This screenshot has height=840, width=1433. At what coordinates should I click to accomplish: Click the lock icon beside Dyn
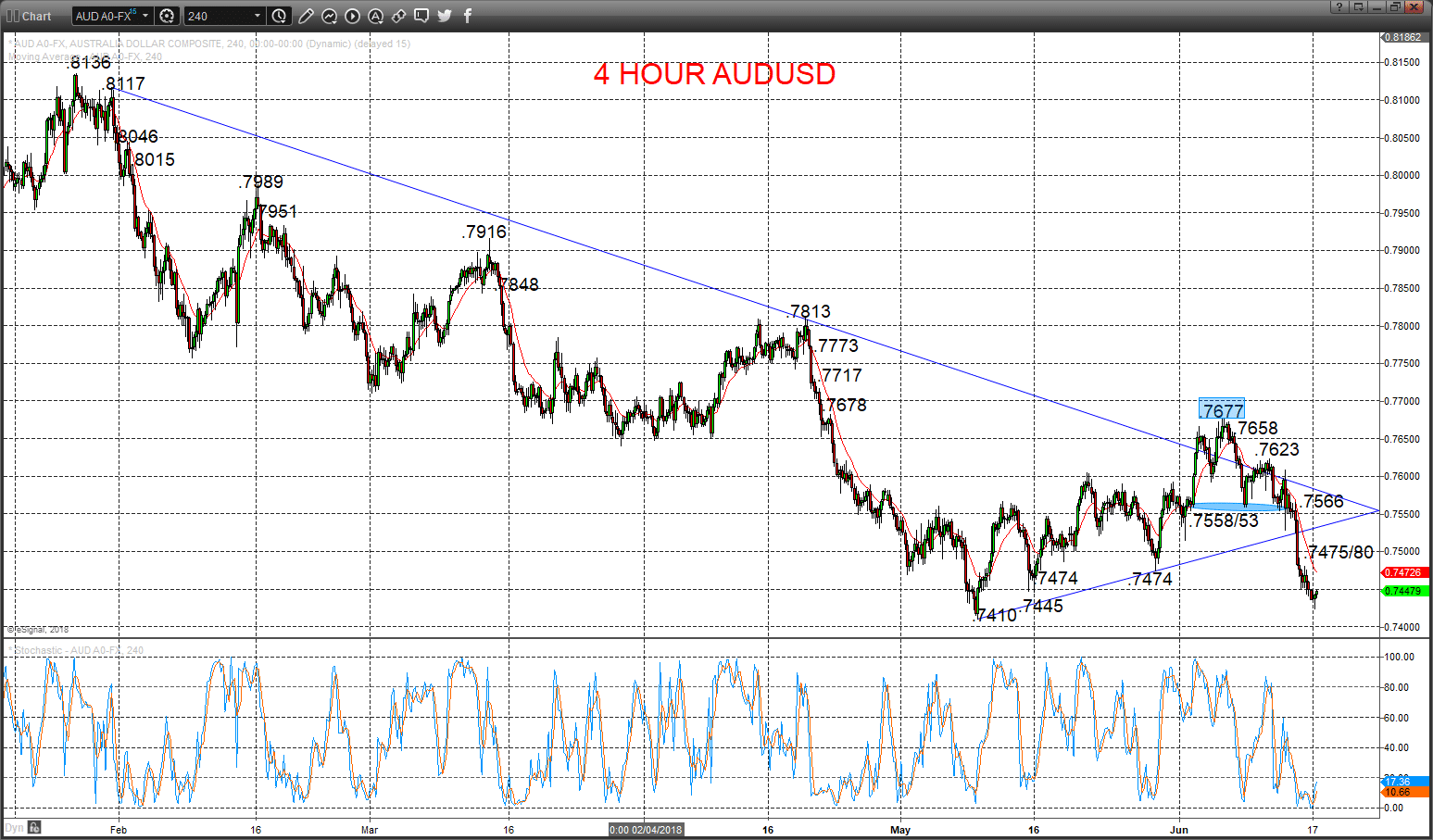pos(34,827)
